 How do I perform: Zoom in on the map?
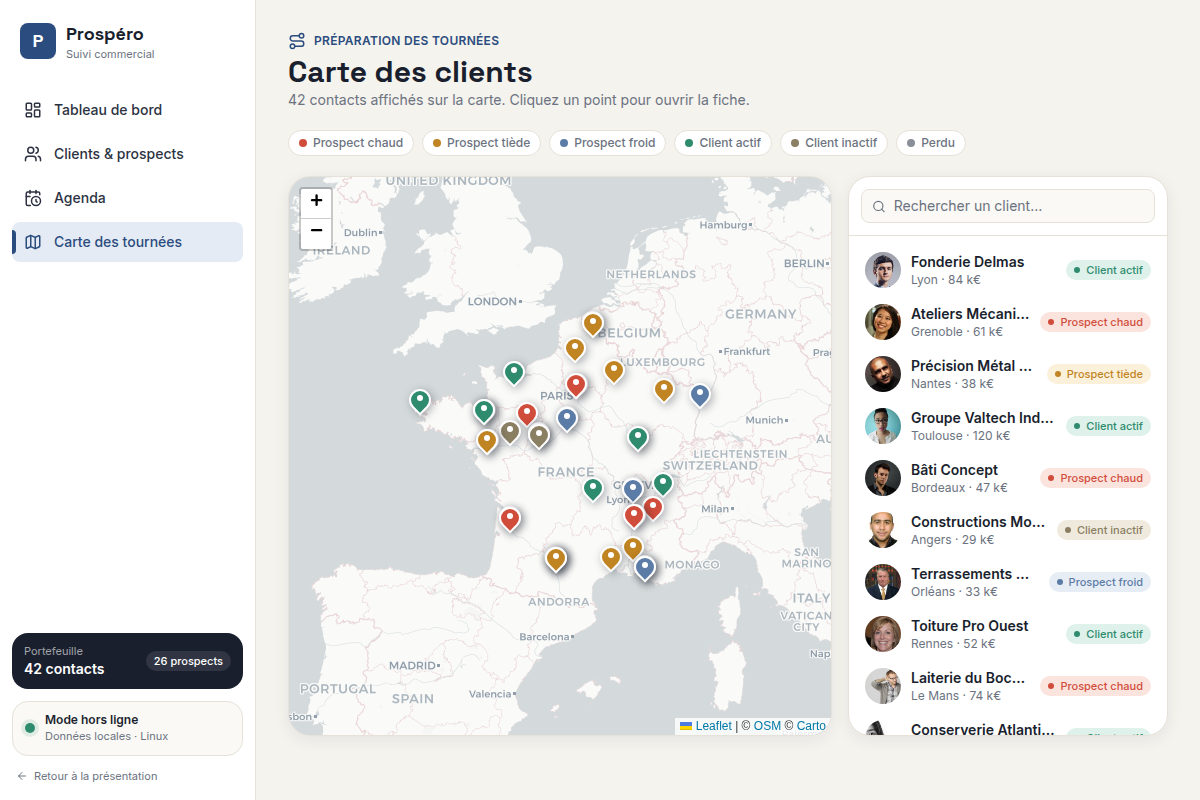316,201
